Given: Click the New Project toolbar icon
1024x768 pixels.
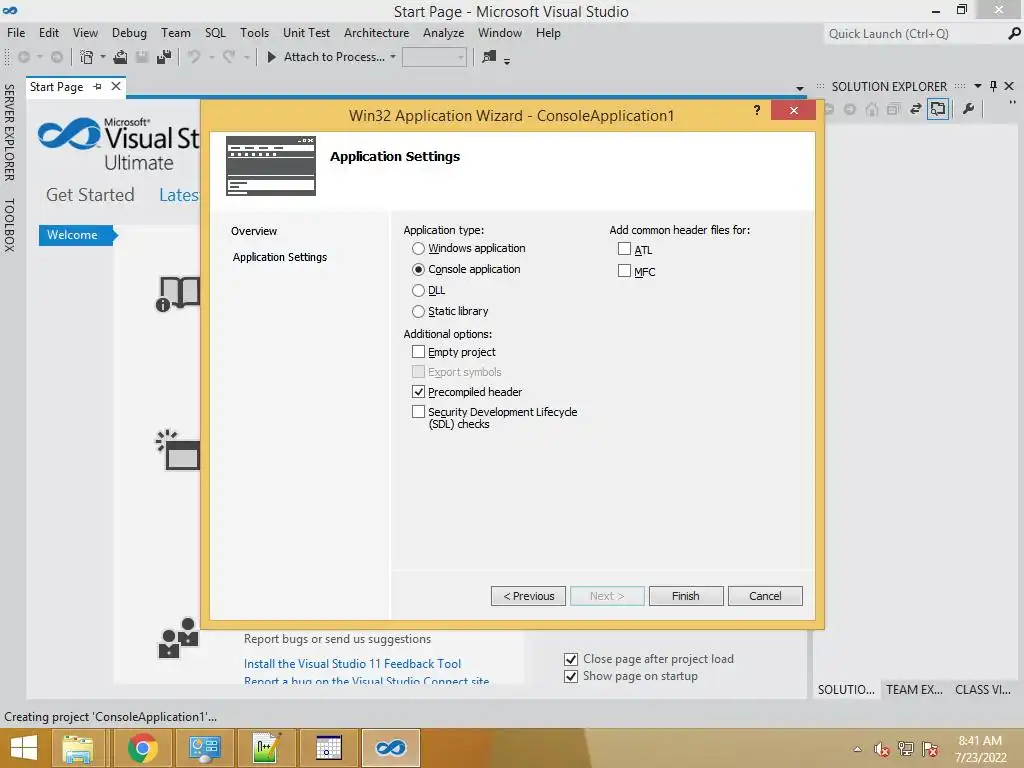Looking at the screenshot, I should click(x=86, y=57).
